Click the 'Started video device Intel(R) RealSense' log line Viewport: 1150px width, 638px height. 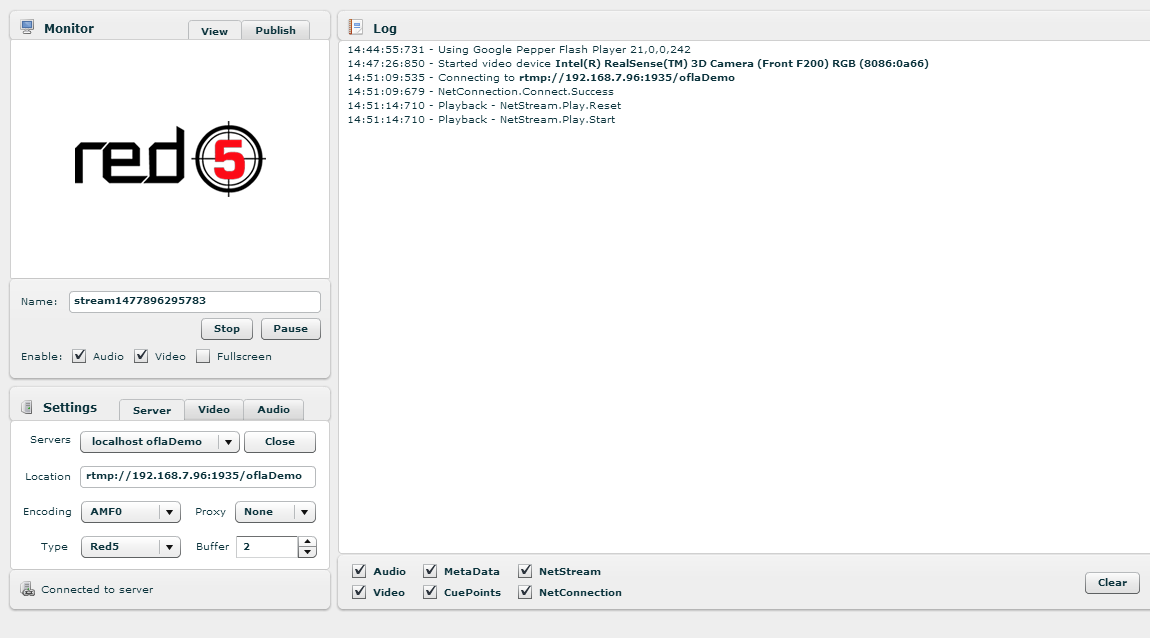[638, 64]
